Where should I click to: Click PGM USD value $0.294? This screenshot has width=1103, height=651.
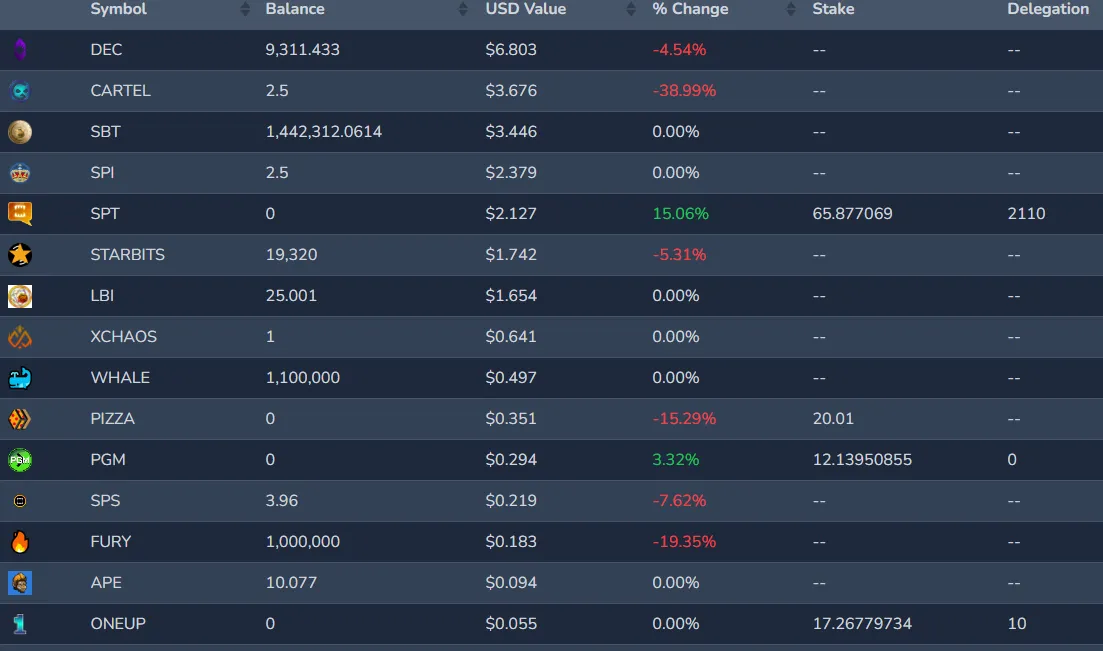tap(511, 460)
